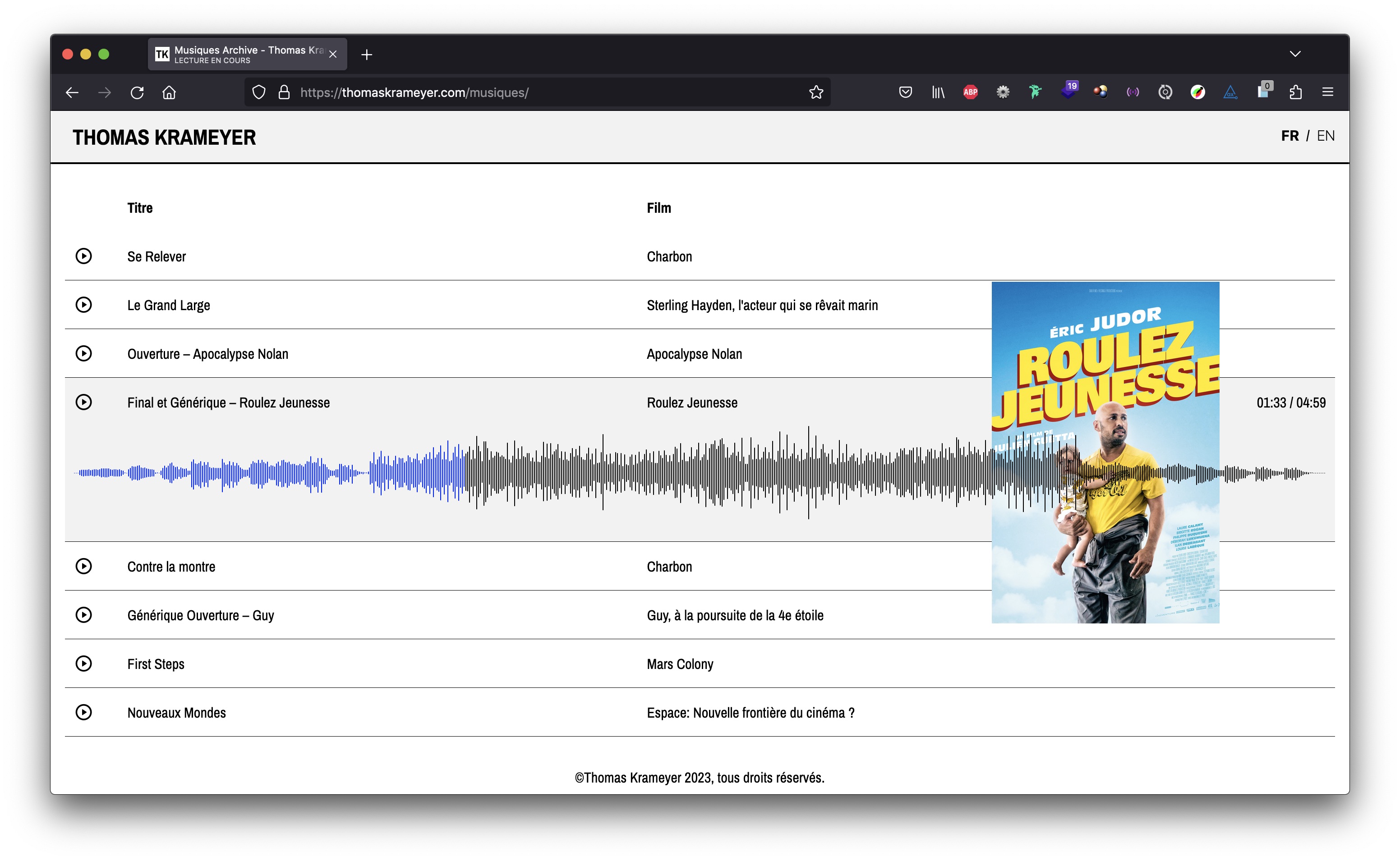Bookmark this page with the star
1400x861 pixels.
(816, 92)
